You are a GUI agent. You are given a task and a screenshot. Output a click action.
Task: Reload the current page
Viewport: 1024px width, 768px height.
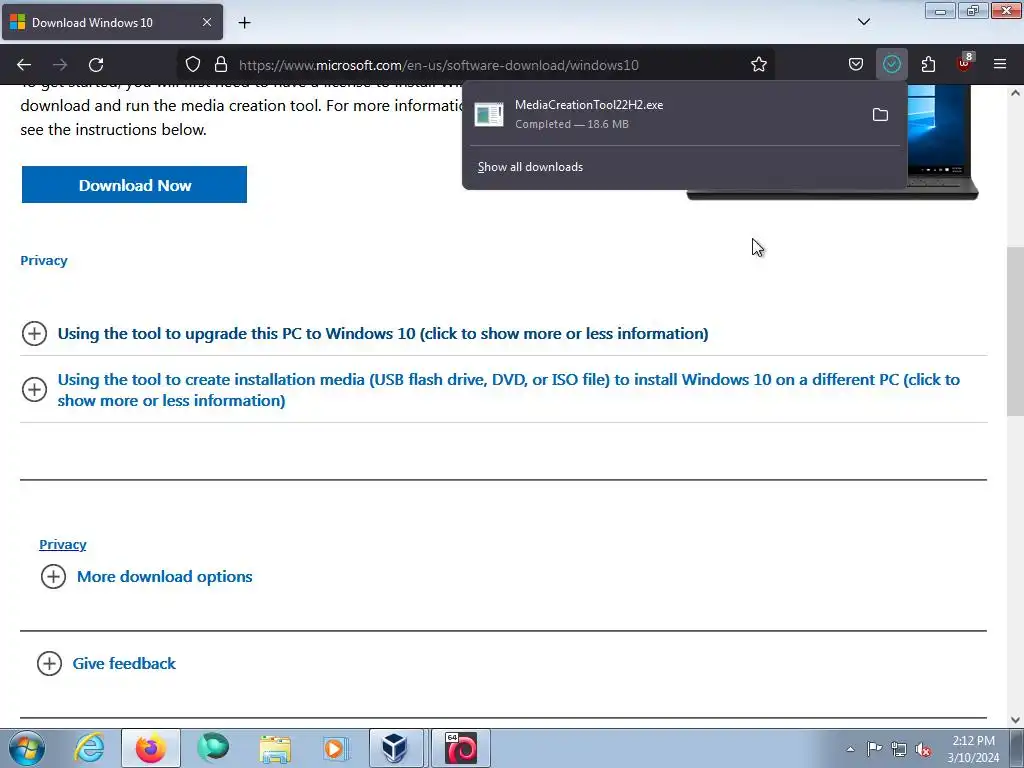point(96,65)
